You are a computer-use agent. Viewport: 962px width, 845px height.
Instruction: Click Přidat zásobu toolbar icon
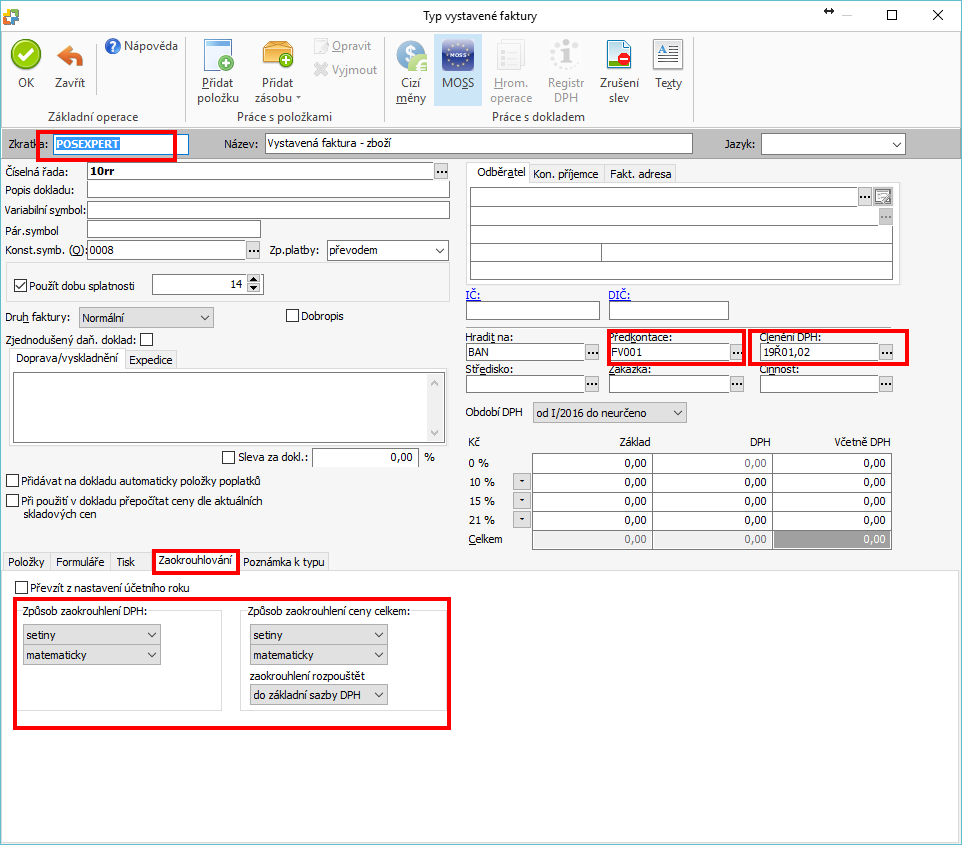tap(277, 56)
